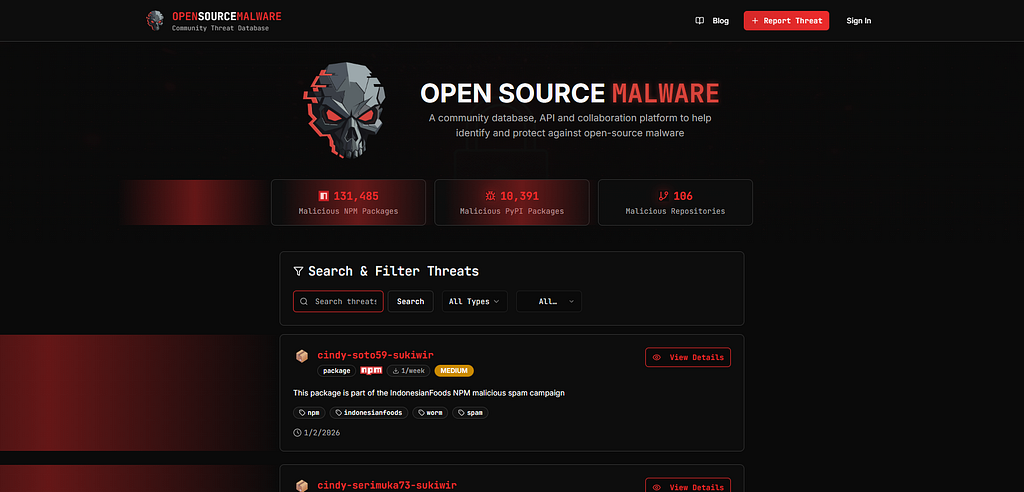1024x492 pixels.
Task: Click the package box icon for cindy-soto59-sukiwir
Action: pyautogui.click(x=302, y=356)
